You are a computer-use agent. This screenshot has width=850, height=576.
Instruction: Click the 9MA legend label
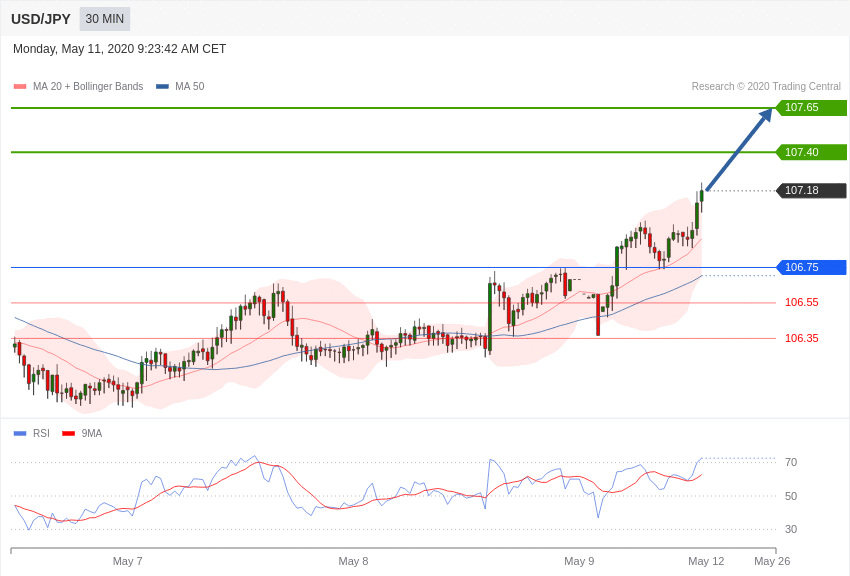92,433
